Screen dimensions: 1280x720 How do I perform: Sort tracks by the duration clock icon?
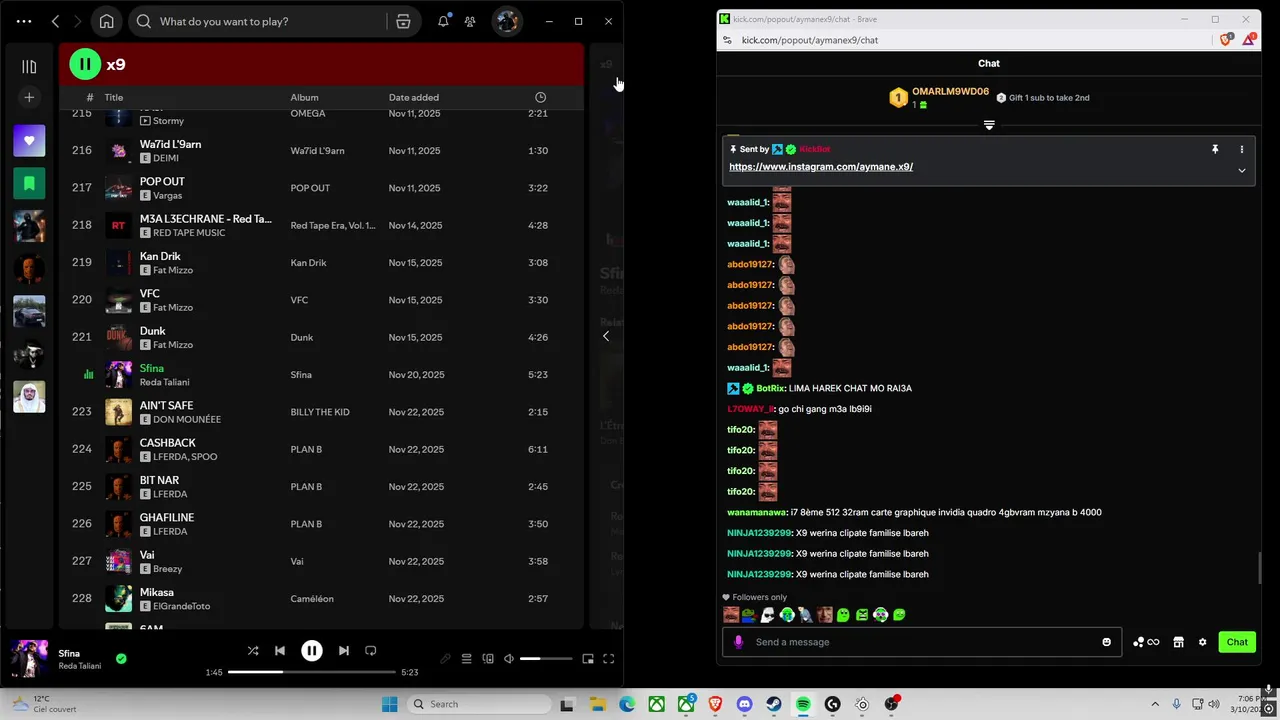click(x=540, y=97)
